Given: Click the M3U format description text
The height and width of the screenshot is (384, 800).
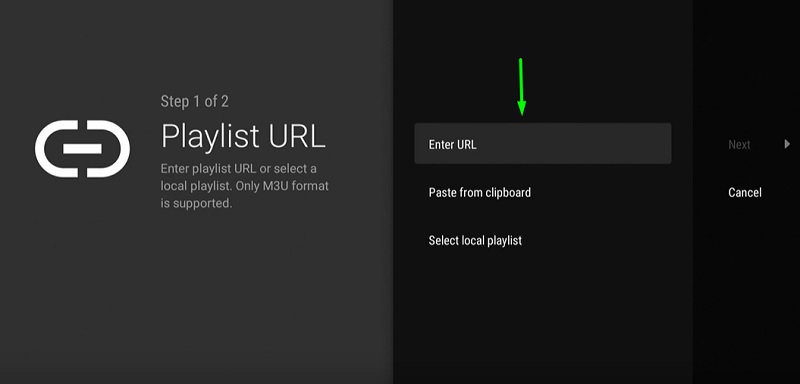Looking at the screenshot, I should point(244,186).
